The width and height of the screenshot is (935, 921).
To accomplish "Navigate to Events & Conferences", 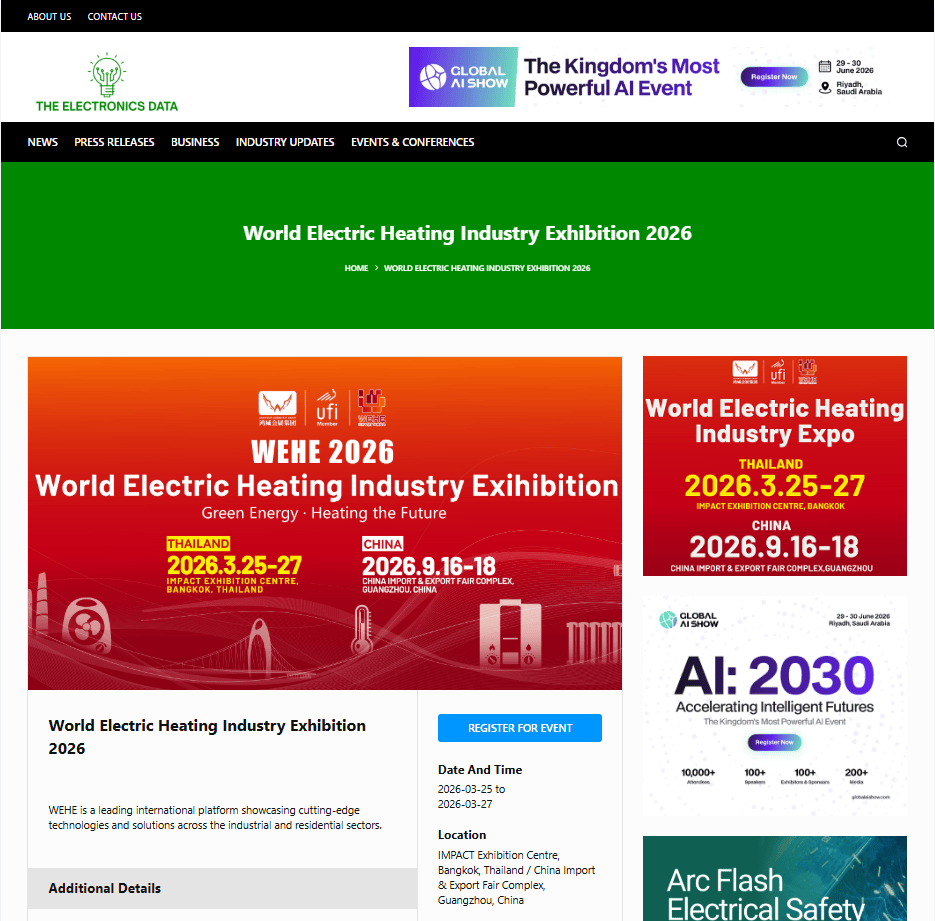I will [412, 142].
